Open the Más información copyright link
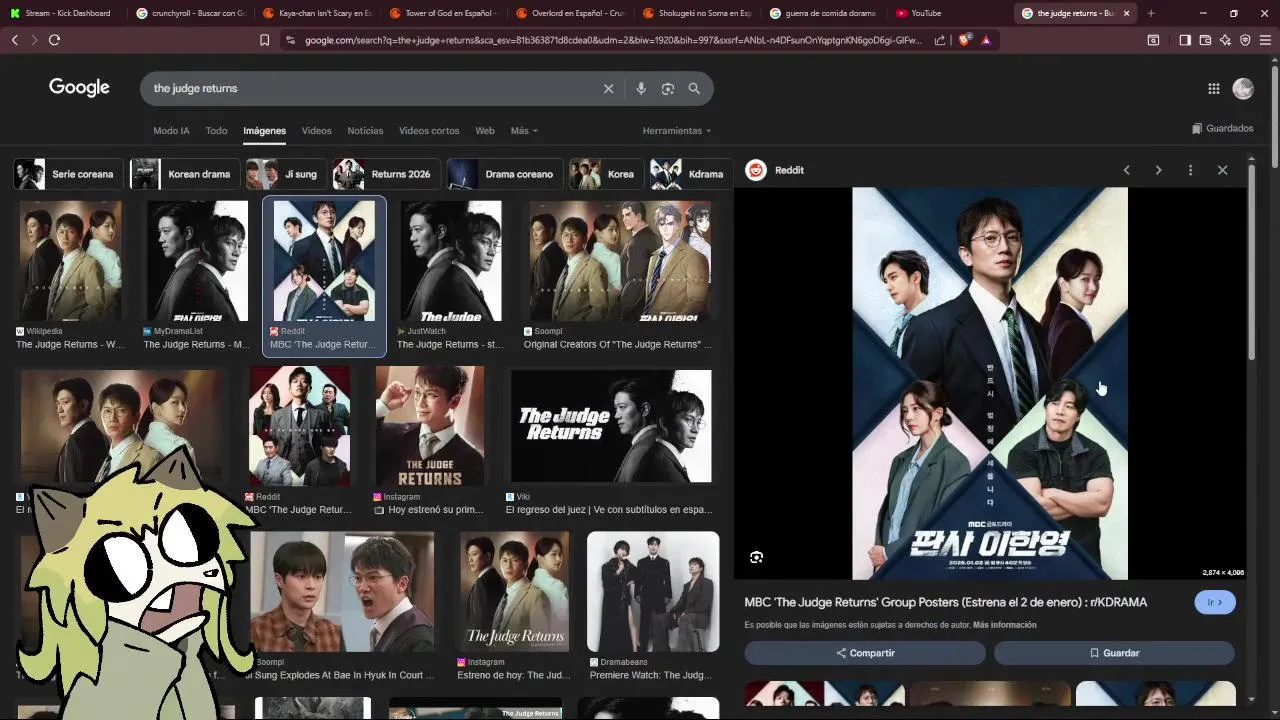The image size is (1280, 720). (1004, 625)
